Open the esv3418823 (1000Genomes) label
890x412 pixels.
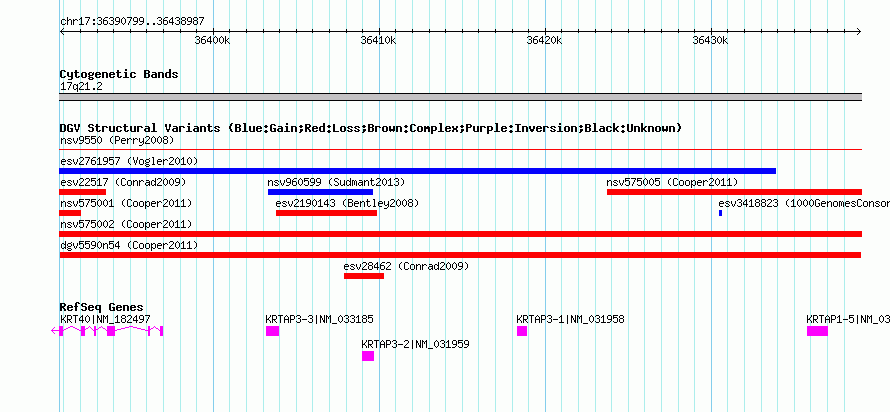tap(804, 203)
